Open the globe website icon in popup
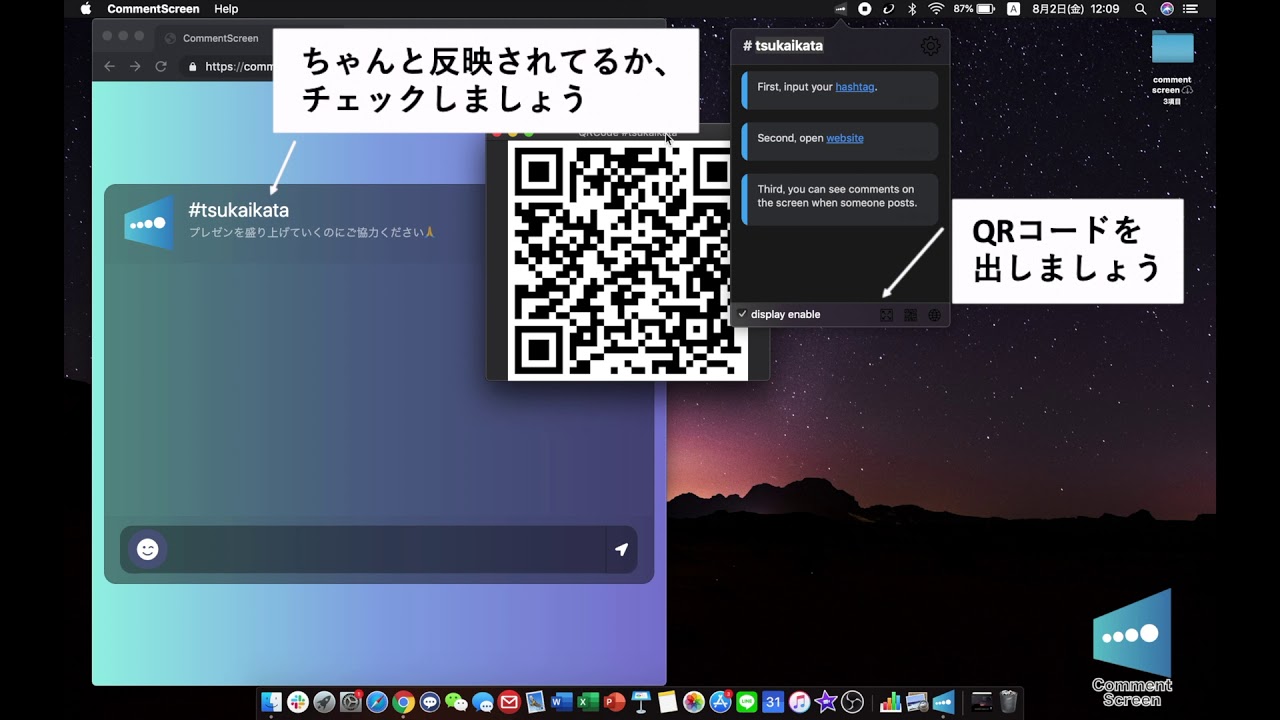Image resolution: width=1280 pixels, height=720 pixels. point(934,315)
